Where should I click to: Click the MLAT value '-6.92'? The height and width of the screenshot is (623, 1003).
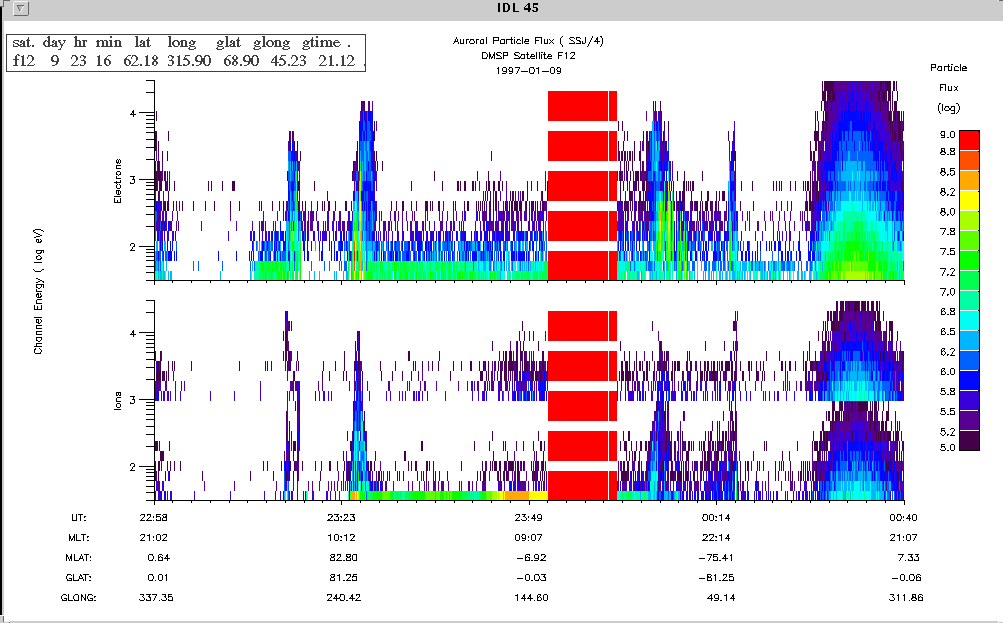pyautogui.click(x=531, y=558)
